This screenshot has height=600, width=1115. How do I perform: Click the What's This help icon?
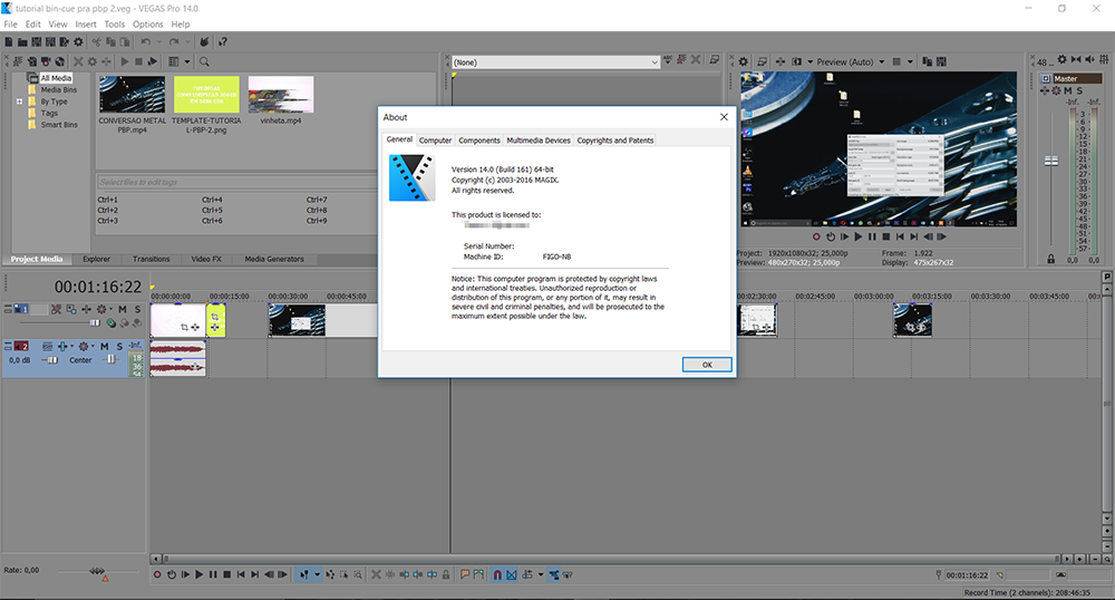tap(223, 42)
